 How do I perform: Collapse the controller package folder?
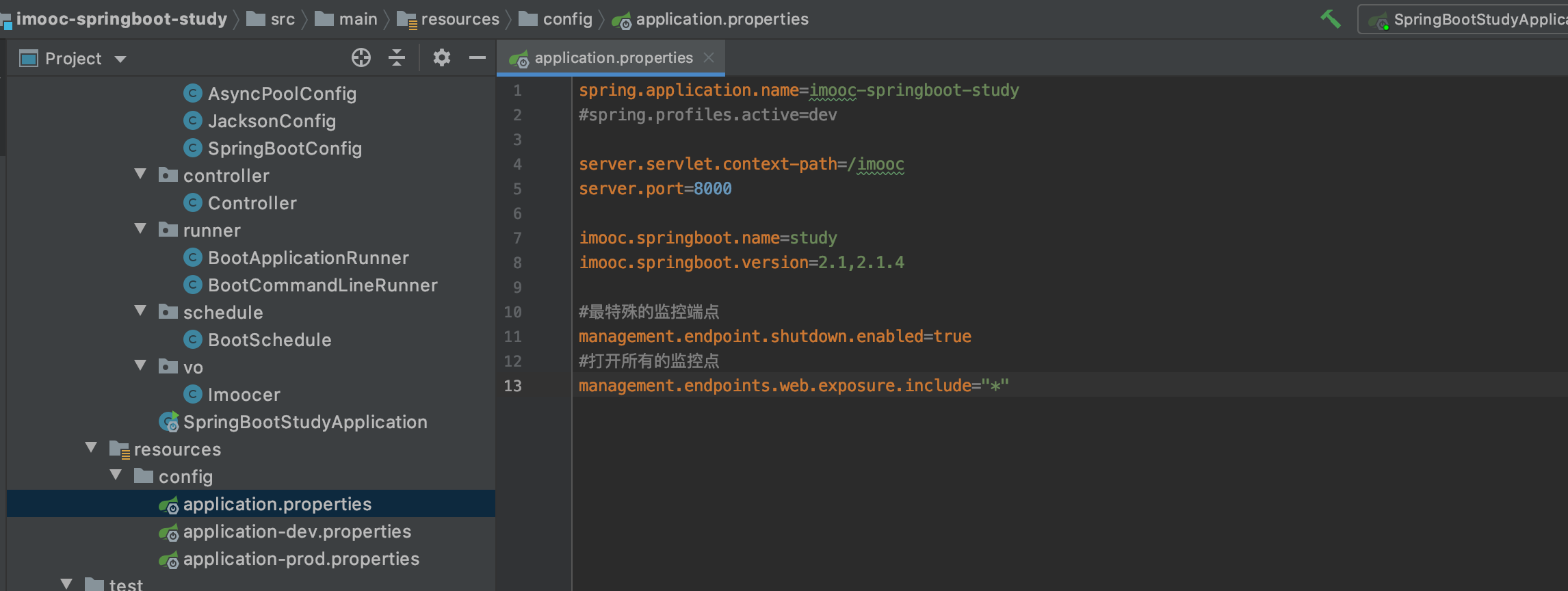click(141, 175)
